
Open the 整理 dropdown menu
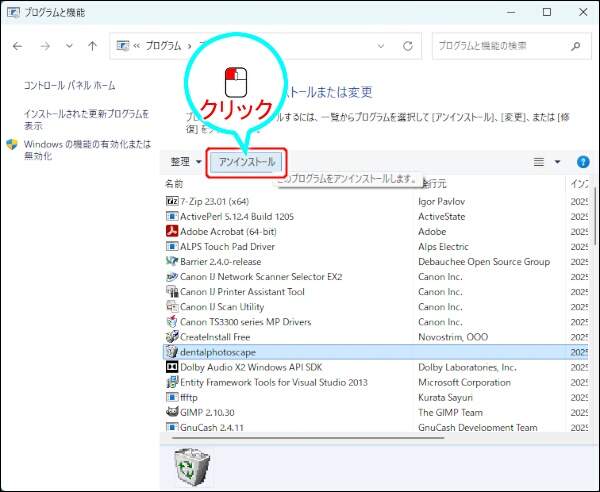tap(186, 161)
